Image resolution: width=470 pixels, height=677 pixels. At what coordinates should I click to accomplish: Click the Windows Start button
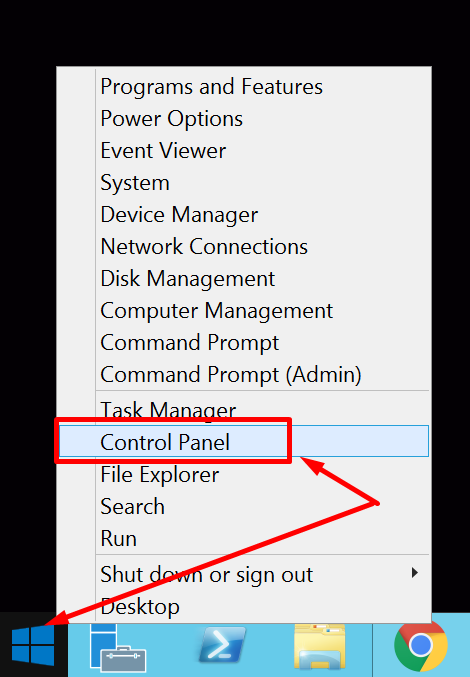[33, 646]
